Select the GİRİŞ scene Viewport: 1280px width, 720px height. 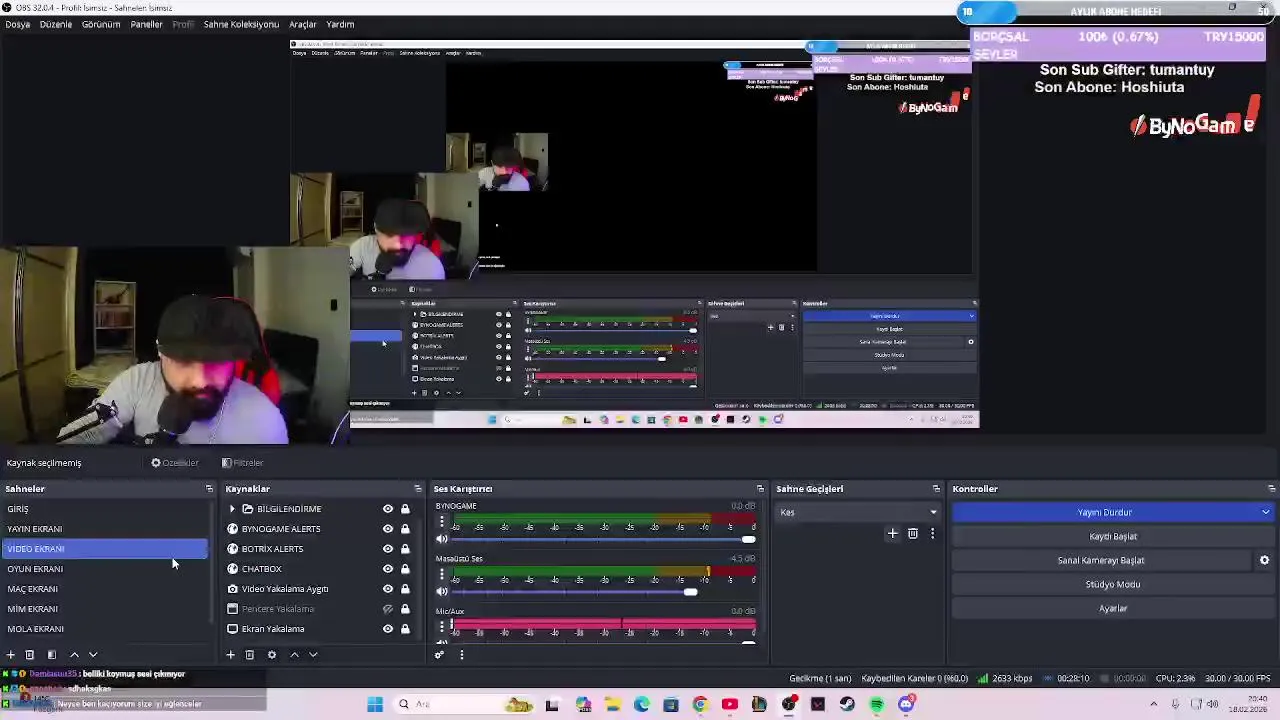pos(105,509)
